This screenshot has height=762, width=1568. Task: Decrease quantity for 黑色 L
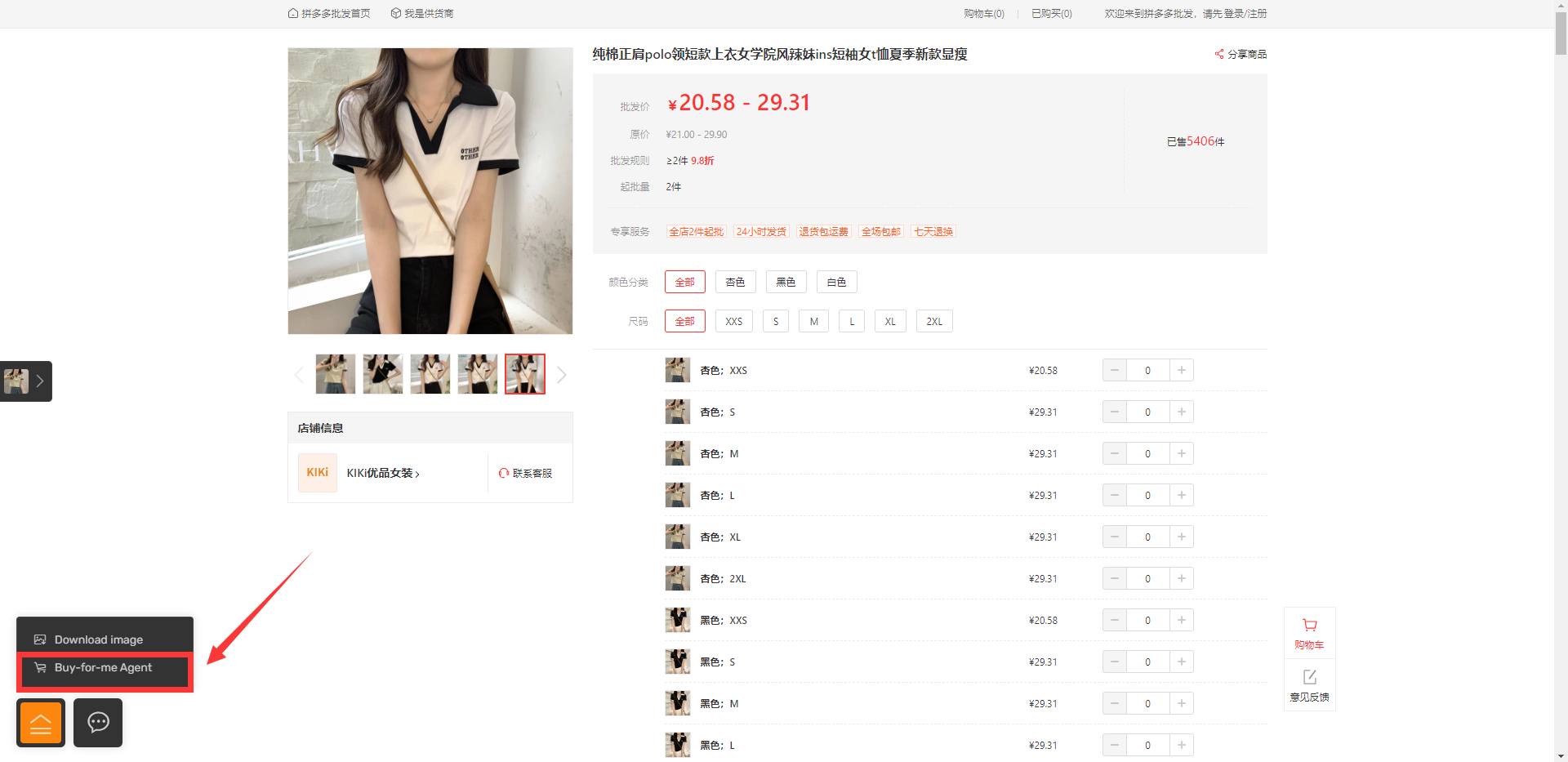coord(1115,745)
